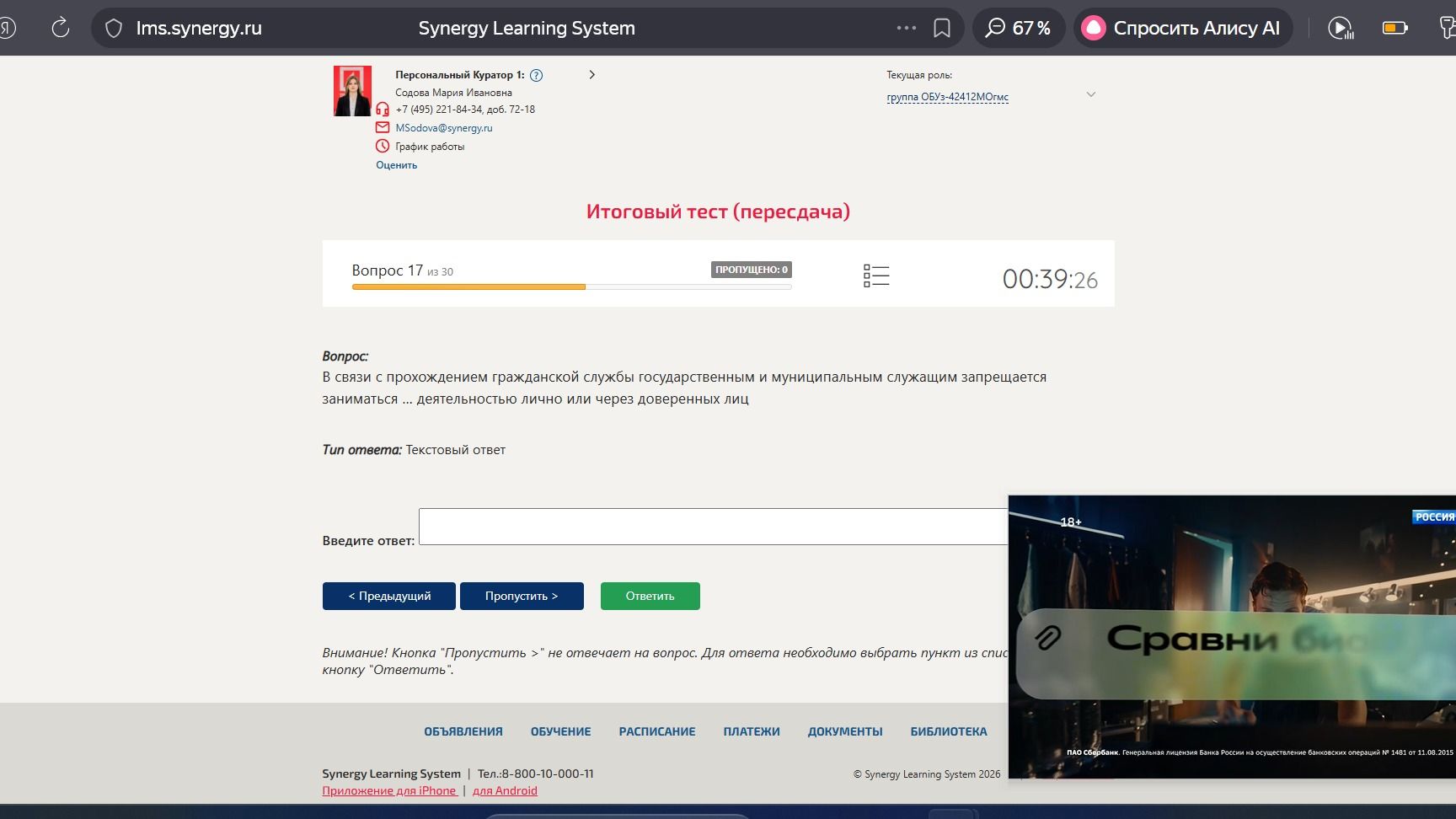Click the help question mark near Куратор
The height and width of the screenshot is (819, 1456).
pos(537,75)
